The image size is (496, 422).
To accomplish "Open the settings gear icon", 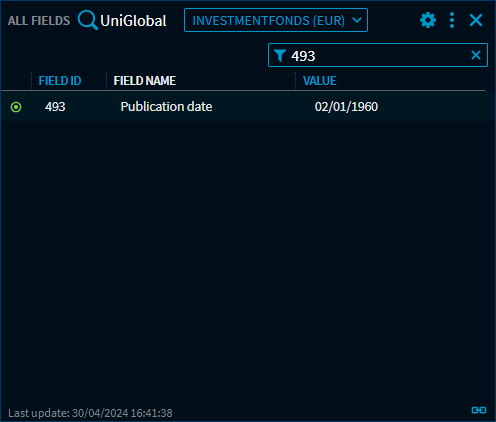I will (428, 20).
